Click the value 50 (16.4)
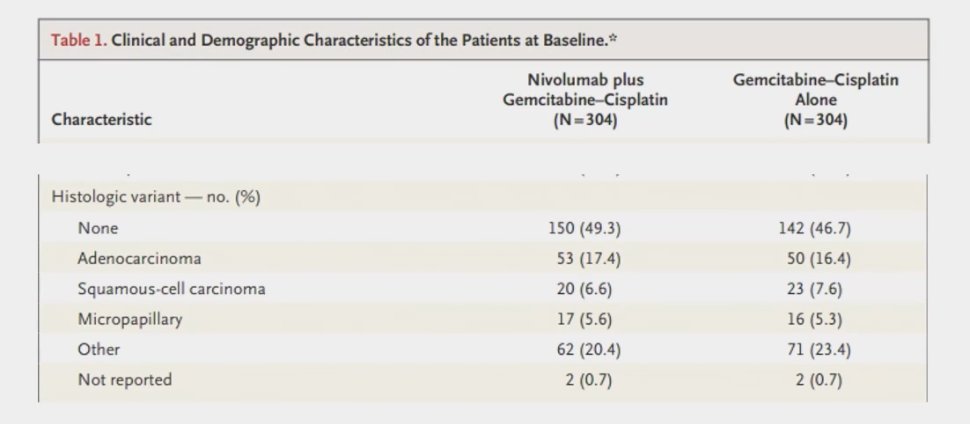This screenshot has height=424, width=970. (x=819, y=259)
